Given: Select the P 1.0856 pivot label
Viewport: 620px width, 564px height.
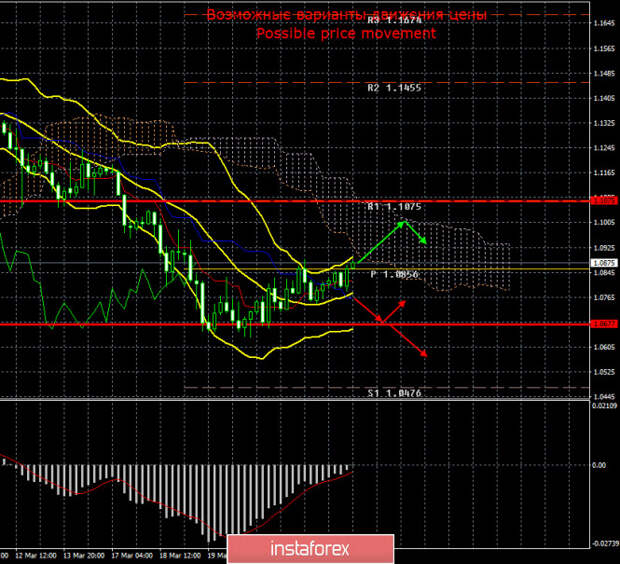Looking at the screenshot, I should pyautogui.click(x=392, y=274).
